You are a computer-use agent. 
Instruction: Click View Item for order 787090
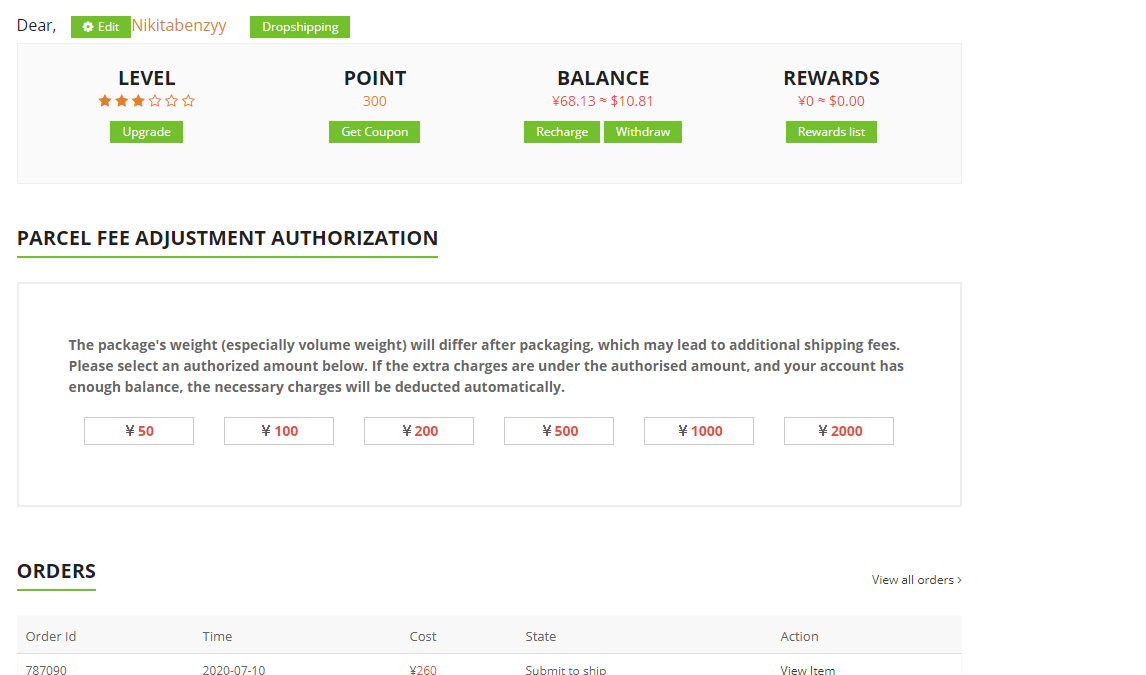click(808, 669)
